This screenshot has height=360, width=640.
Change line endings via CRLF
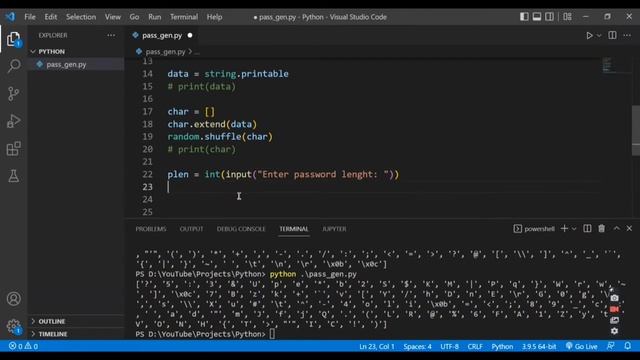pos(475,347)
